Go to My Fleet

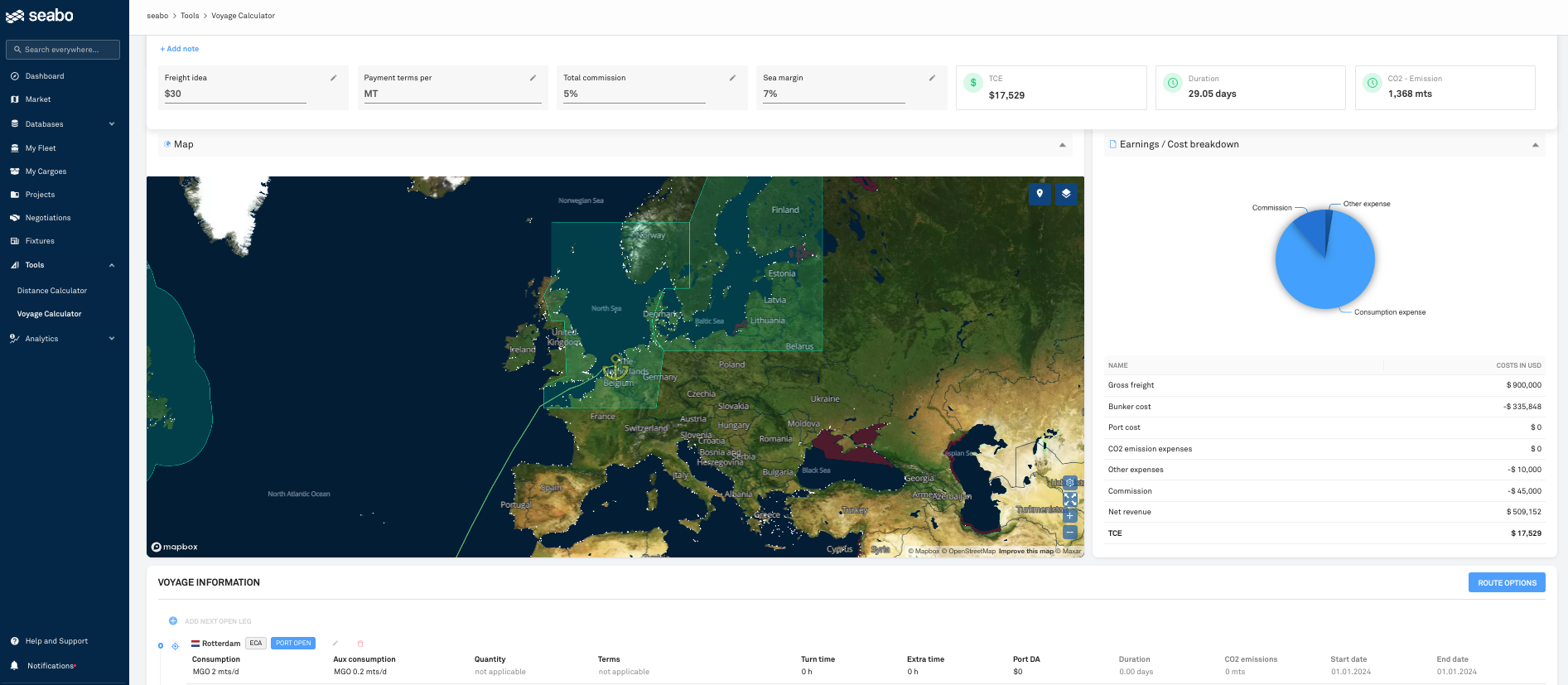click(x=41, y=148)
